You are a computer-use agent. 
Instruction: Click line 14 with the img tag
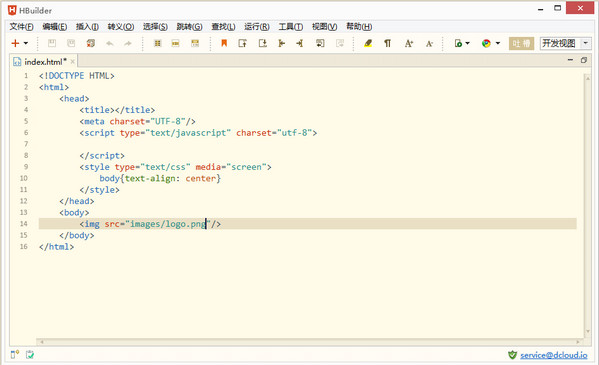[x=308, y=224]
